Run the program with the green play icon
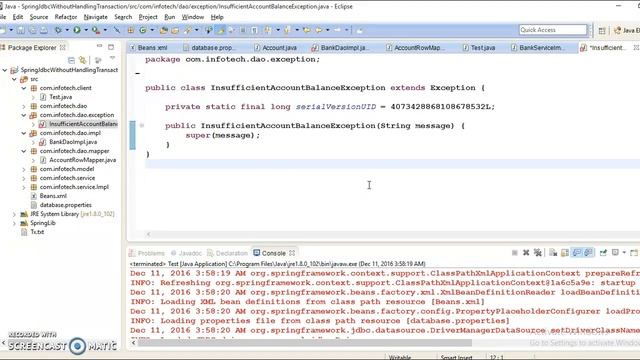 77,30
